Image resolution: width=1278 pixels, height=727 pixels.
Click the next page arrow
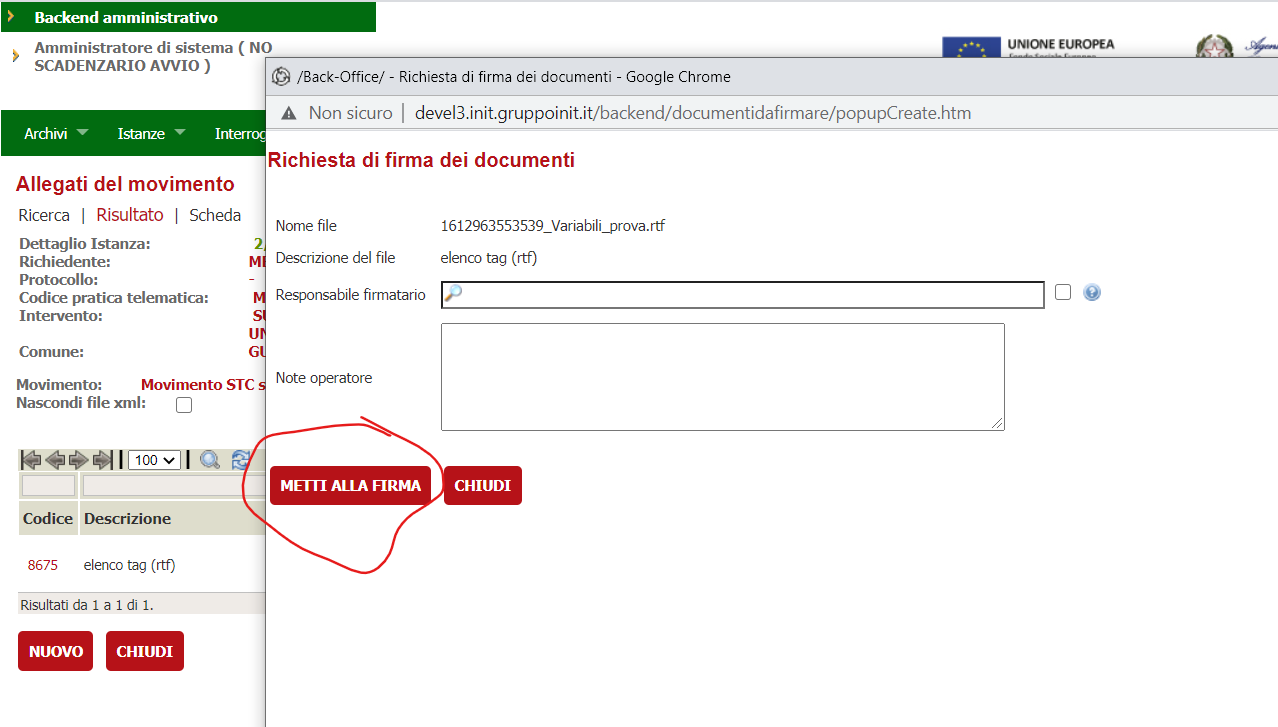point(77,459)
